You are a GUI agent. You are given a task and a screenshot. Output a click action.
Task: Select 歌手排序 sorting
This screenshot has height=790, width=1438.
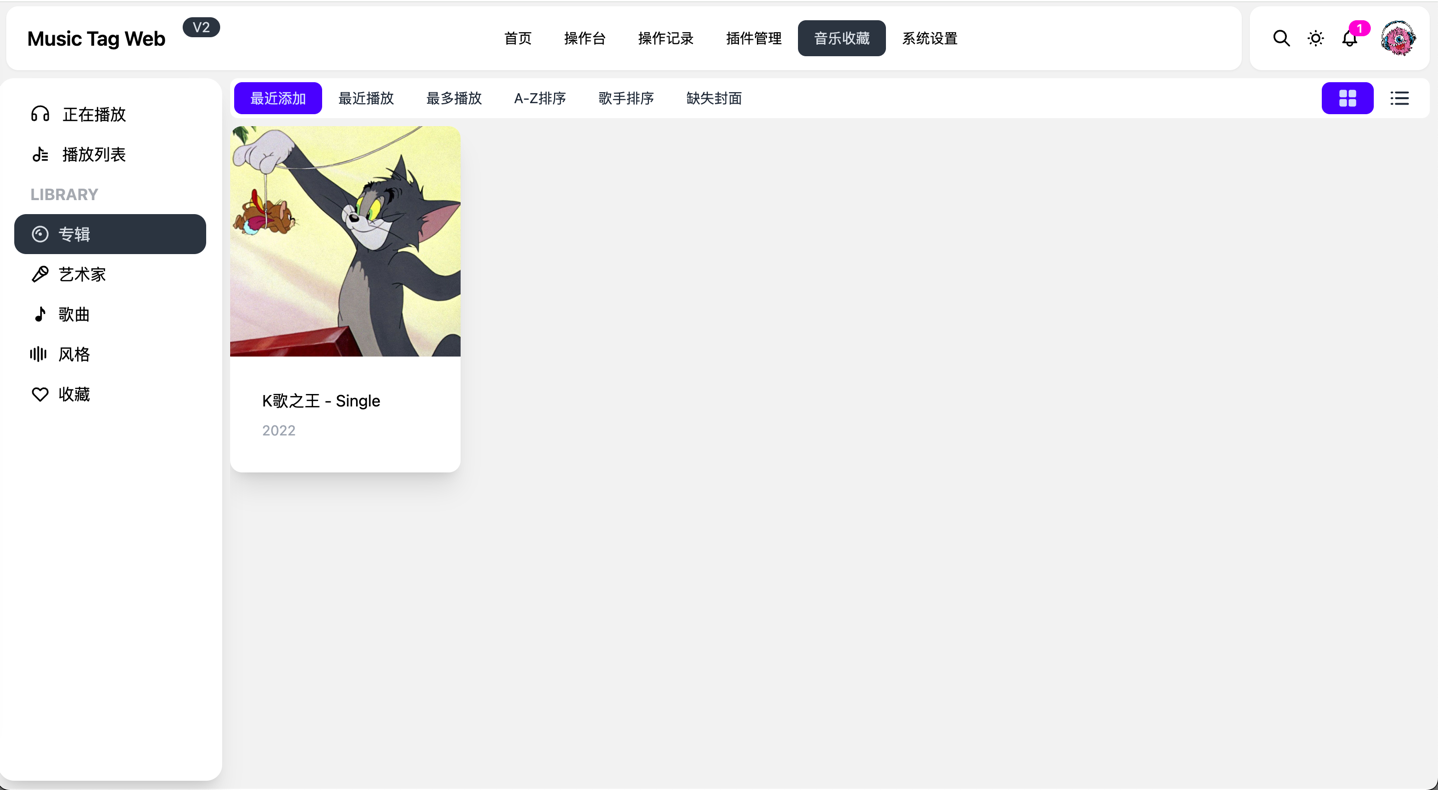626,98
